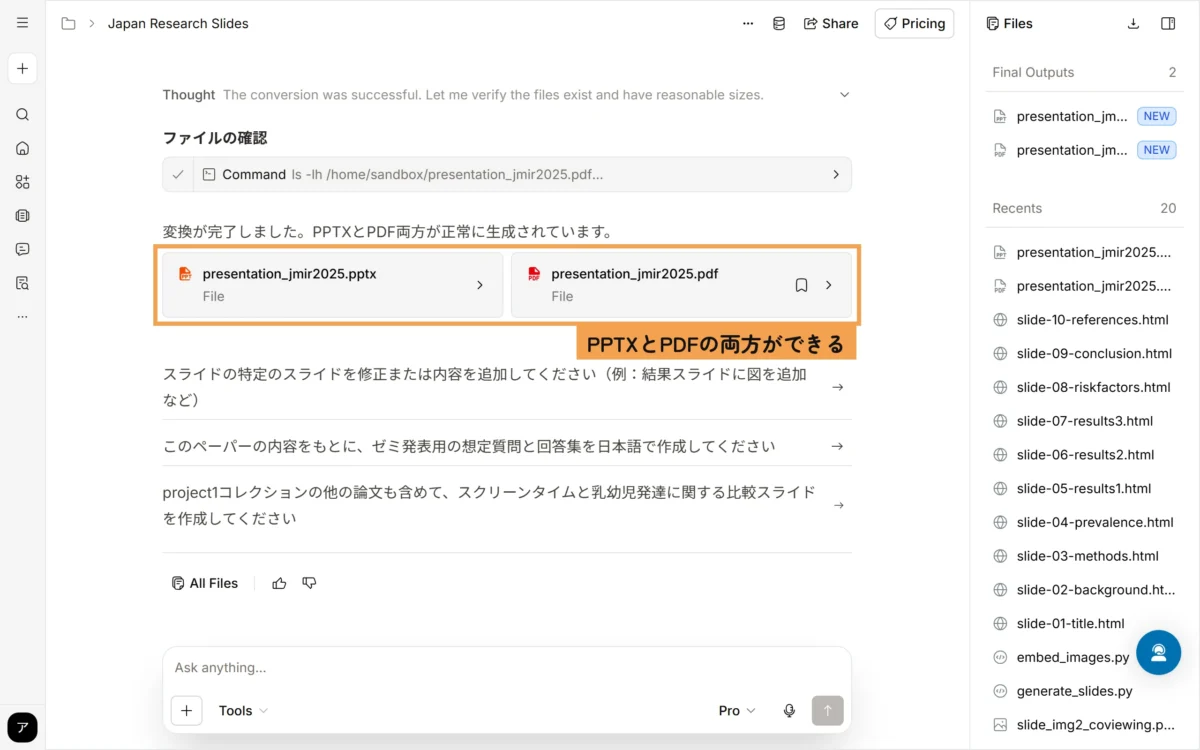The height and width of the screenshot is (750, 1200).
Task: Open the chat history icon in the sidebar
Action: coord(22,249)
